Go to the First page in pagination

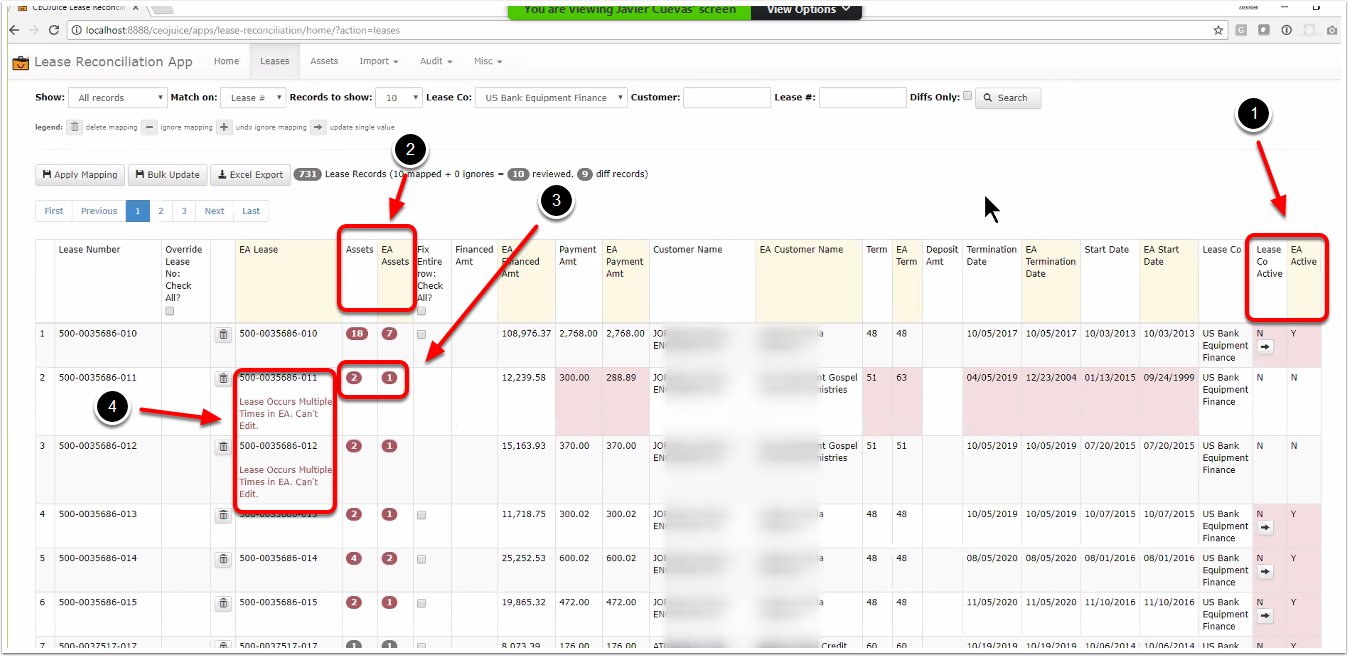[x=54, y=211]
